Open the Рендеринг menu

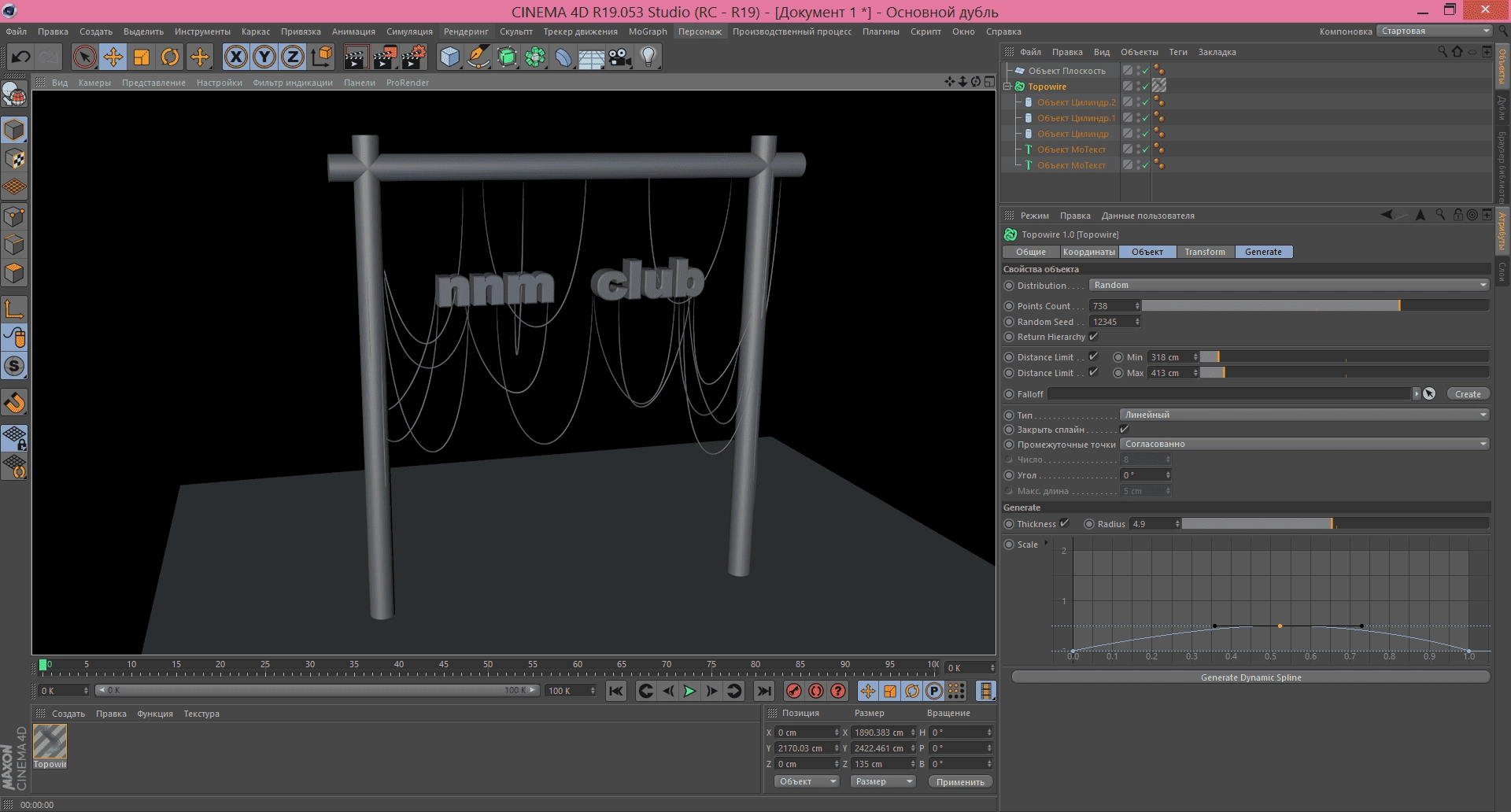coord(466,31)
